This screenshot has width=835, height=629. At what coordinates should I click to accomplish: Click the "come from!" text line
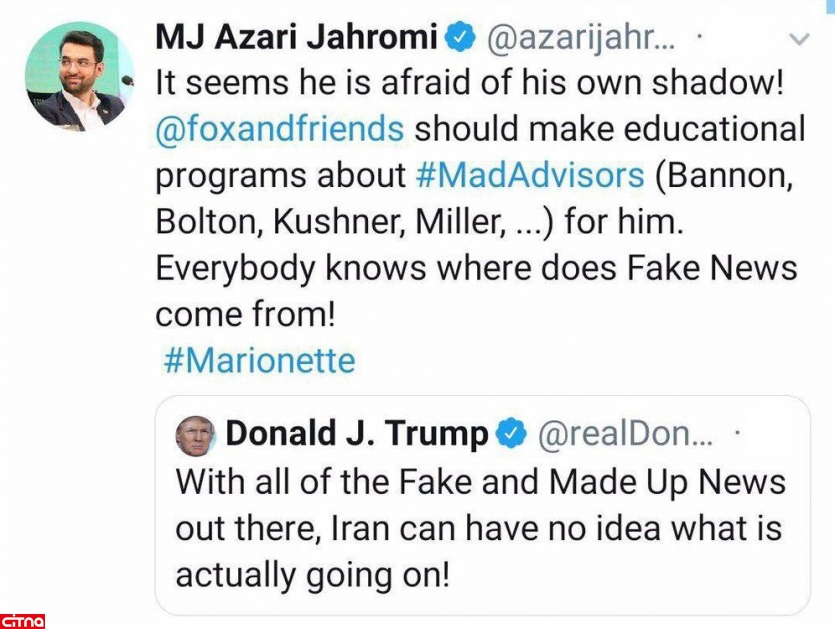pos(243,313)
